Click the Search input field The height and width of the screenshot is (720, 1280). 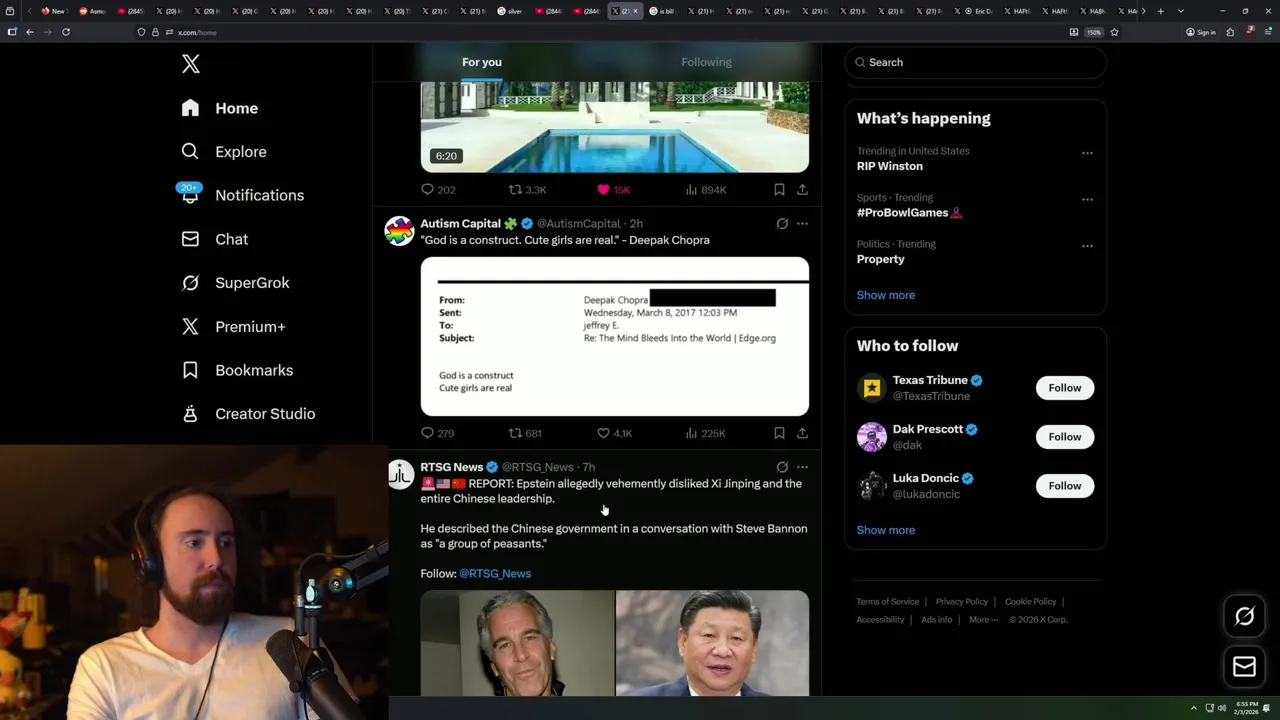tap(975, 62)
